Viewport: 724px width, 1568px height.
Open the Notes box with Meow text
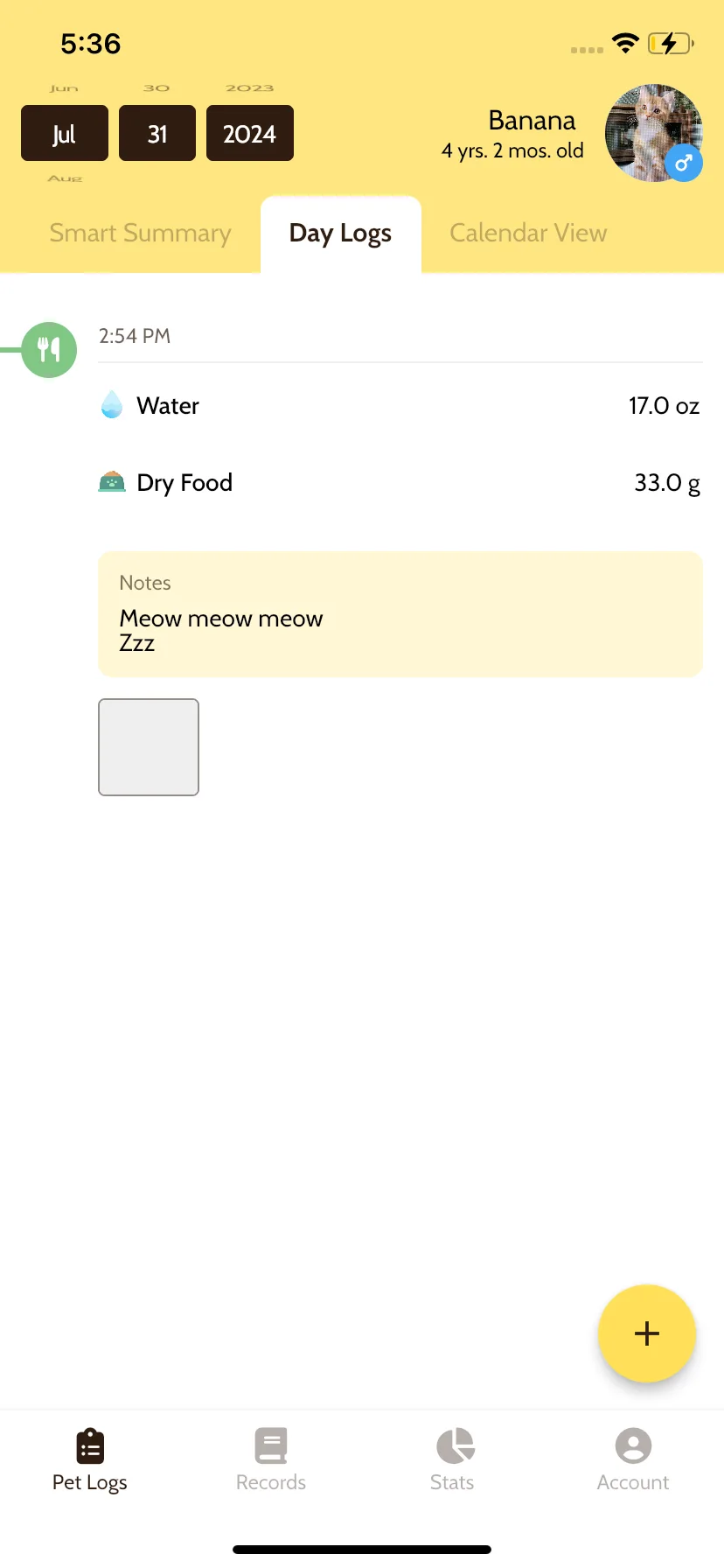400,614
